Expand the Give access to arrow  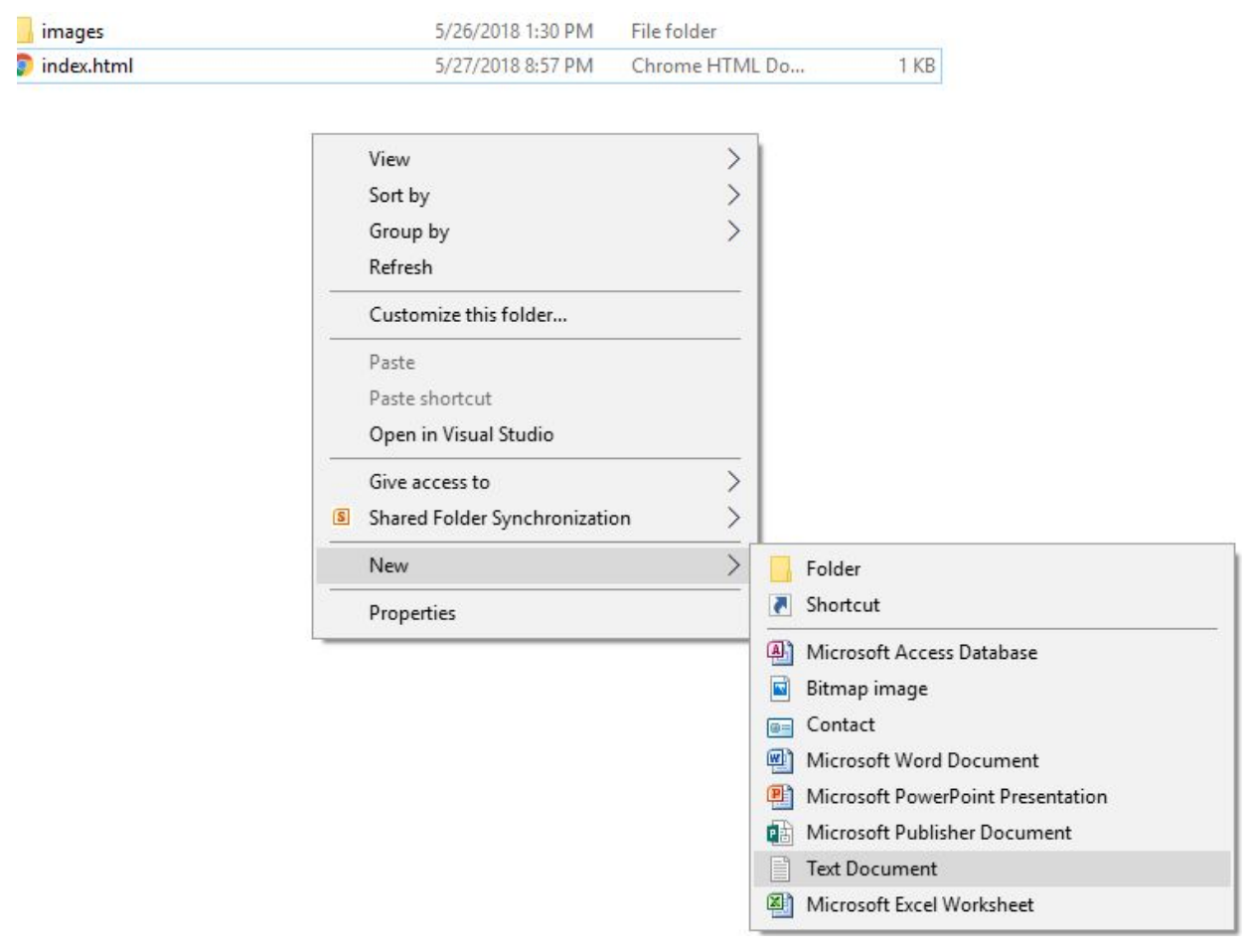(733, 482)
